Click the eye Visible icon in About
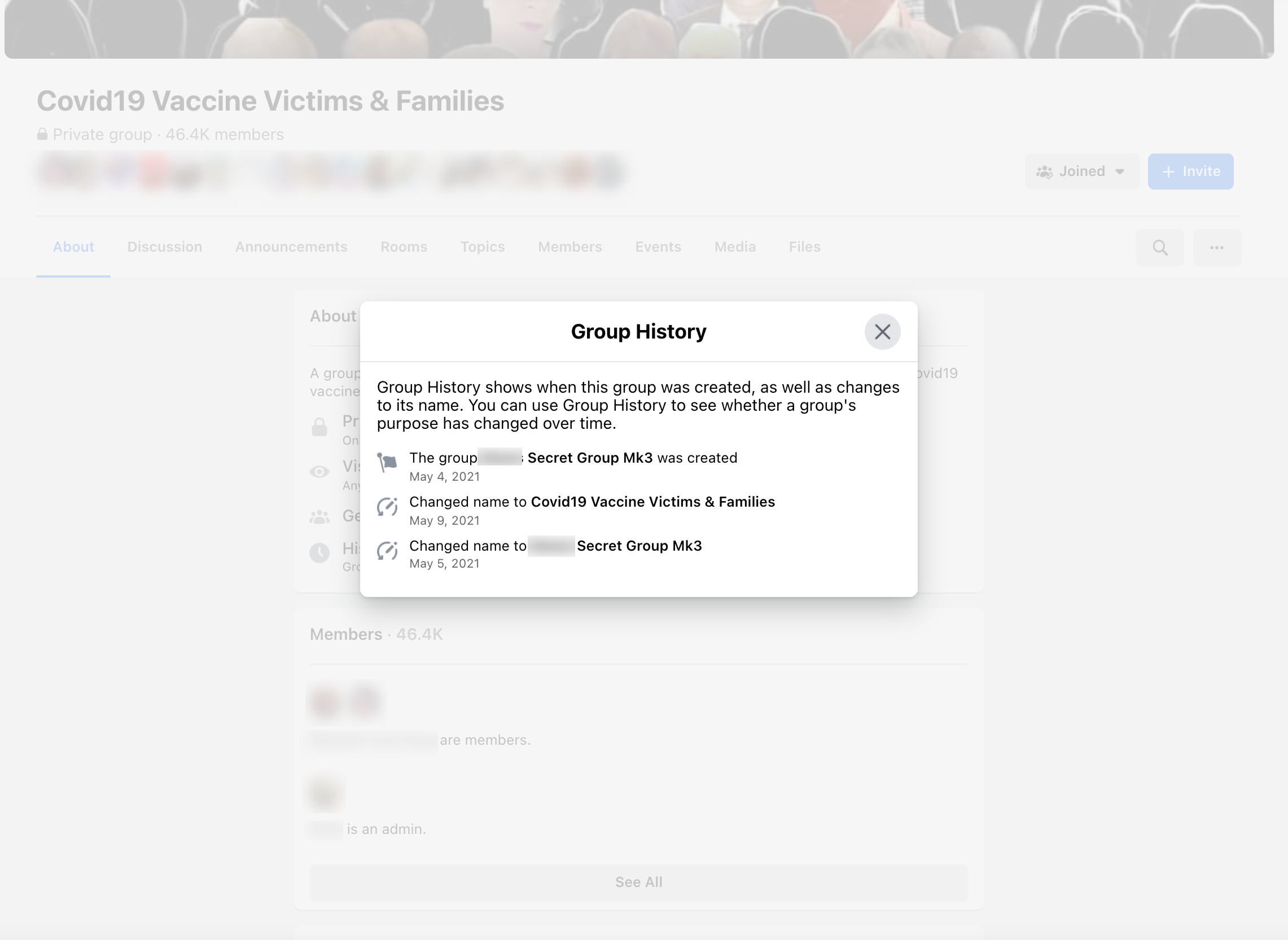This screenshot has width=1288, height=940. point(319,472)
